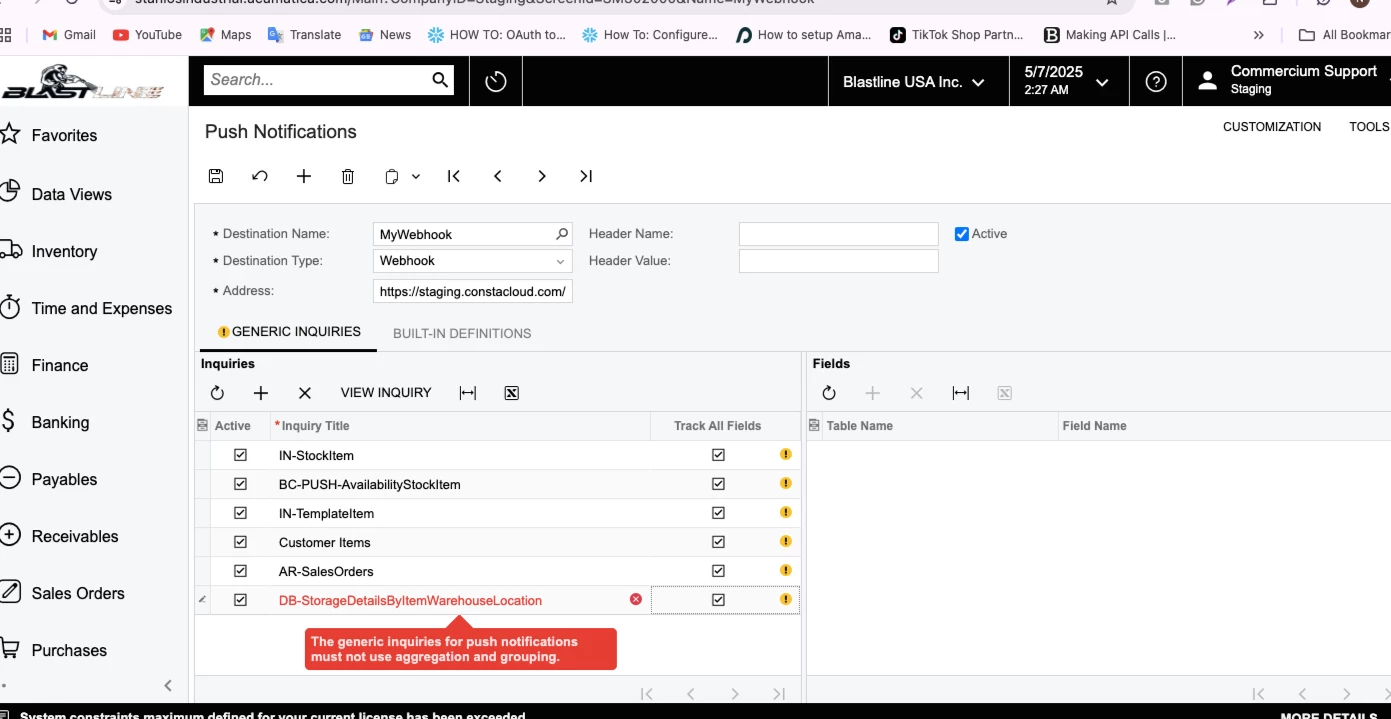Toggle Active checkbox for Customer Items

coord(240,541)
